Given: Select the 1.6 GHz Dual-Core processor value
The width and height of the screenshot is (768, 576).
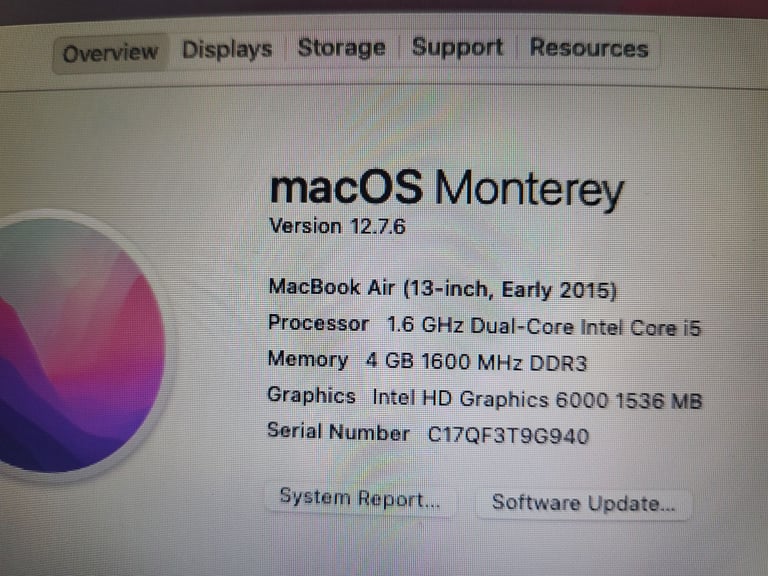Looking at the screenshot, I should (544, 327).
